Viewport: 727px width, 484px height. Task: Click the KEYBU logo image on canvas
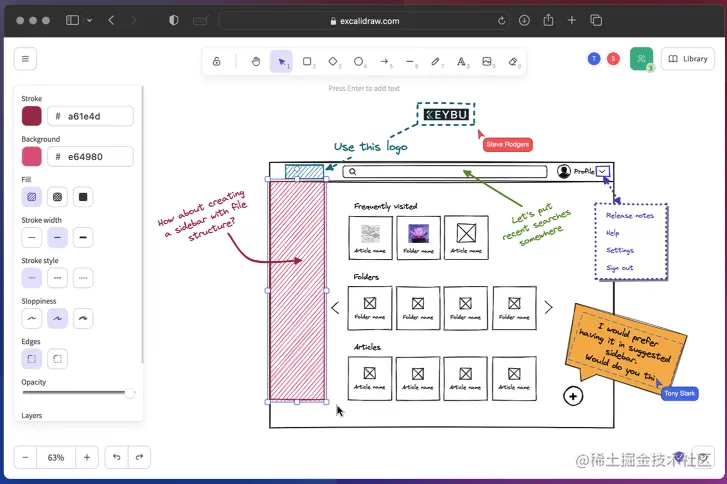tap(446, 115)
